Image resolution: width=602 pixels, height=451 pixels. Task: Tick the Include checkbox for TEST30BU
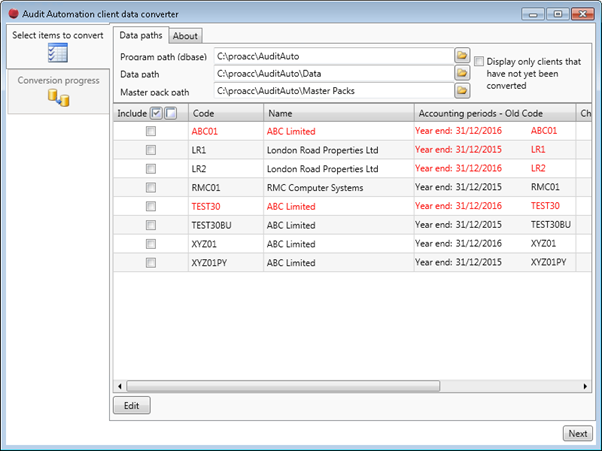pos(151,225)
